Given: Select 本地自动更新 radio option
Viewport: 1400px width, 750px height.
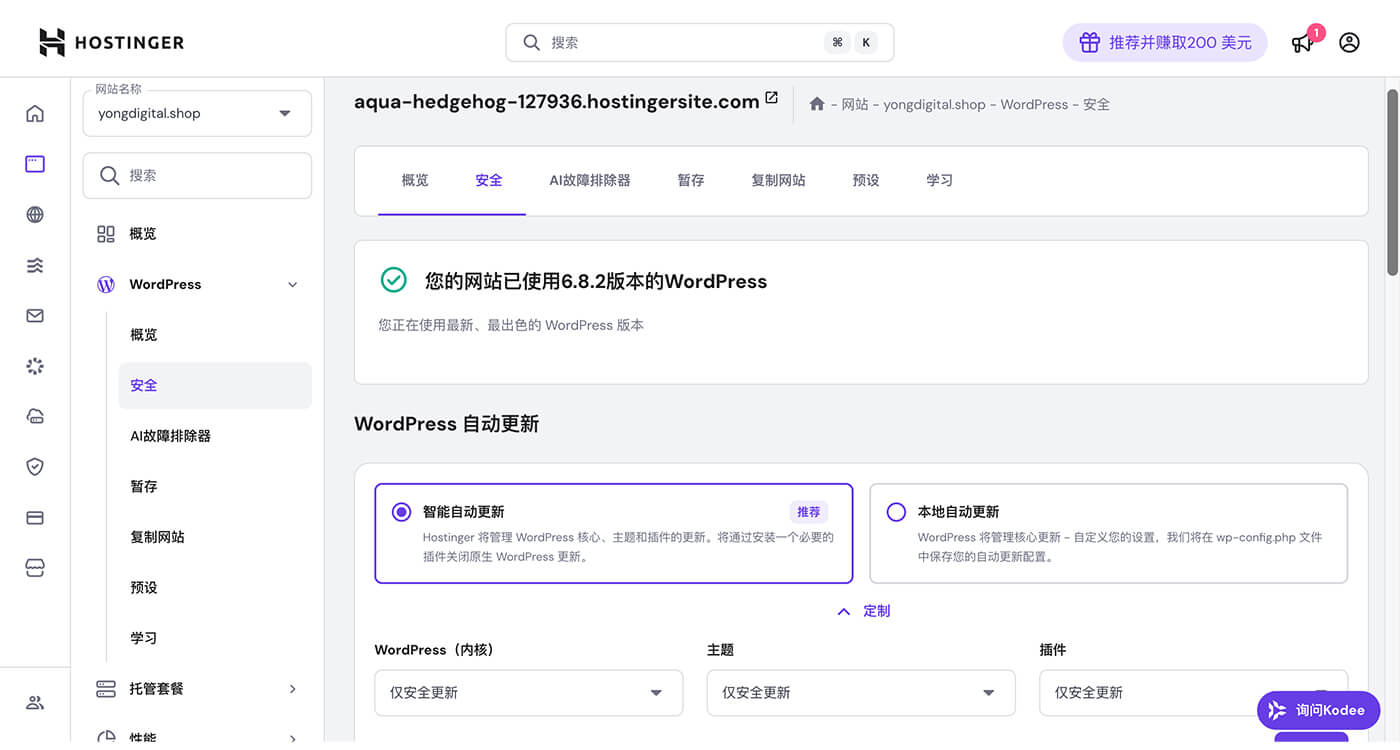Looking at the screenshot, I should tap(896, 512).
